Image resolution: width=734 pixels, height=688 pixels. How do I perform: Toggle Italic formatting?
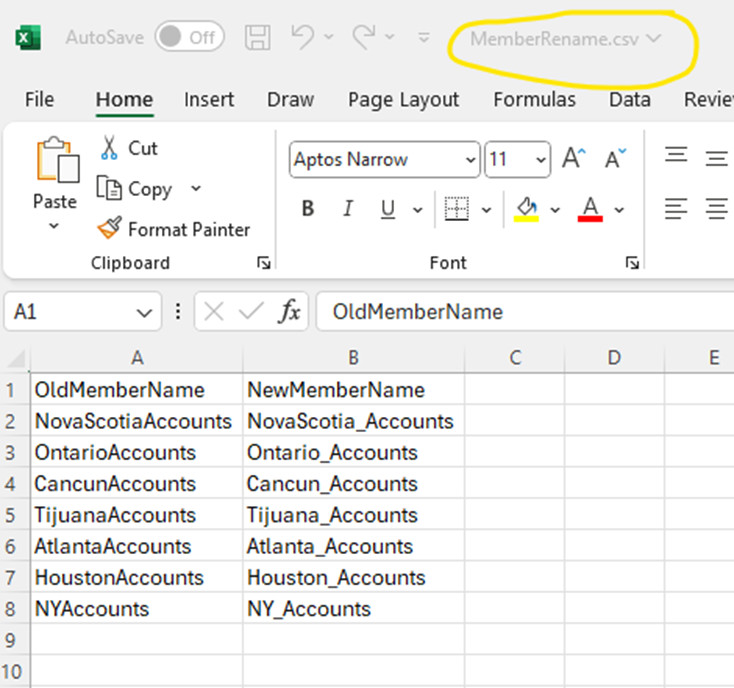(x=348, y=209)
